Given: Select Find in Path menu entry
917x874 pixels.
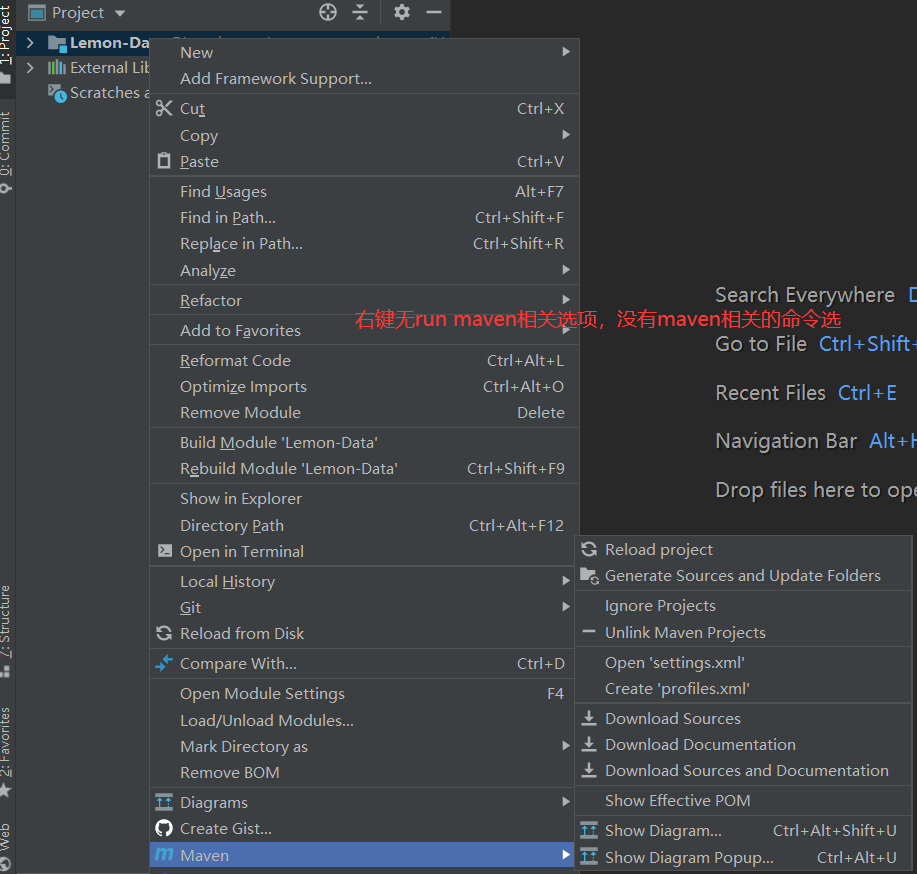Looking at the screenshot, I should [x=228, y=217].
